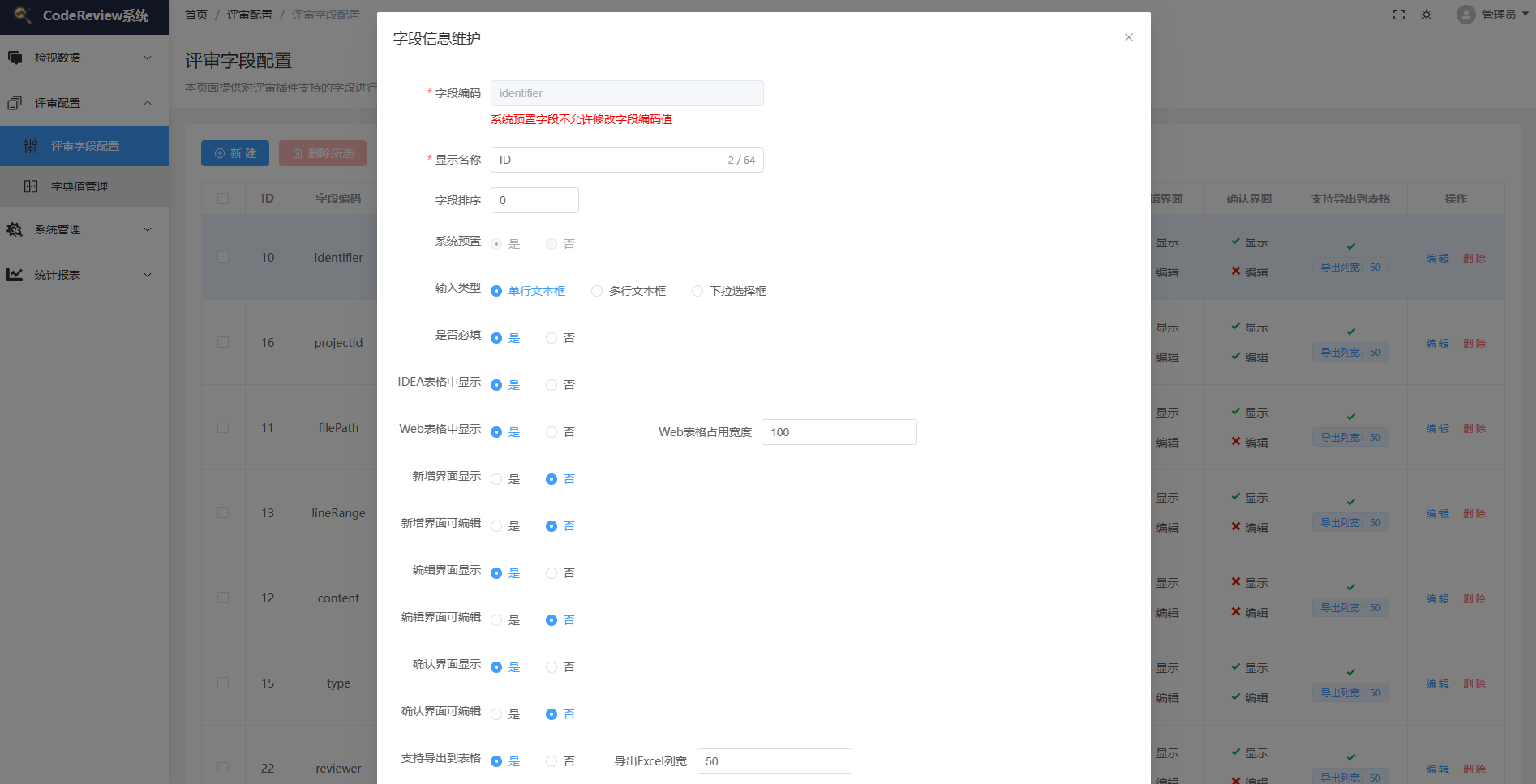Close the 字段信息维护 dialog with X
This screenshot has height=784, width=1536.
coord(1128,37)
